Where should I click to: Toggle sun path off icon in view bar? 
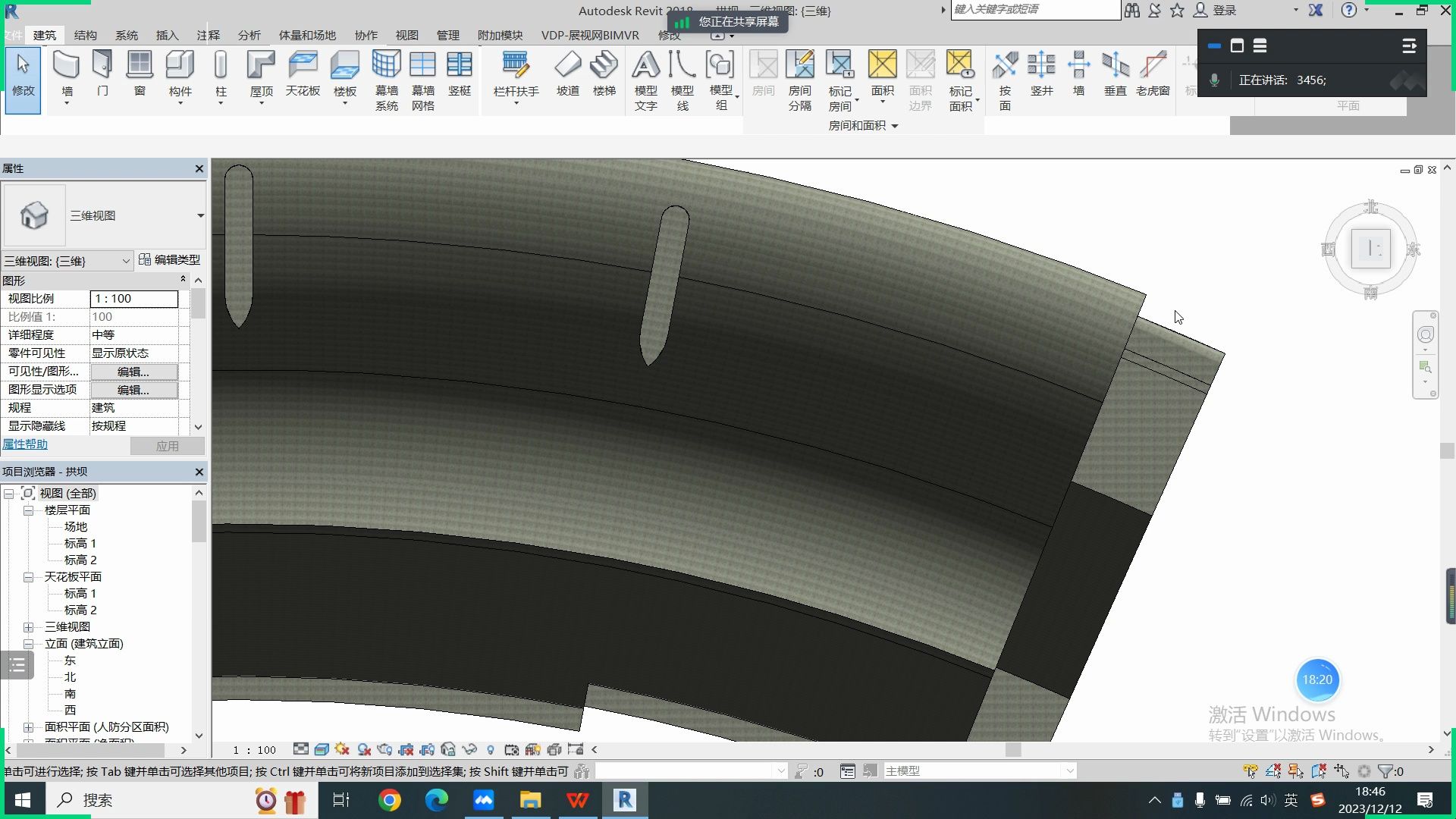342,750
